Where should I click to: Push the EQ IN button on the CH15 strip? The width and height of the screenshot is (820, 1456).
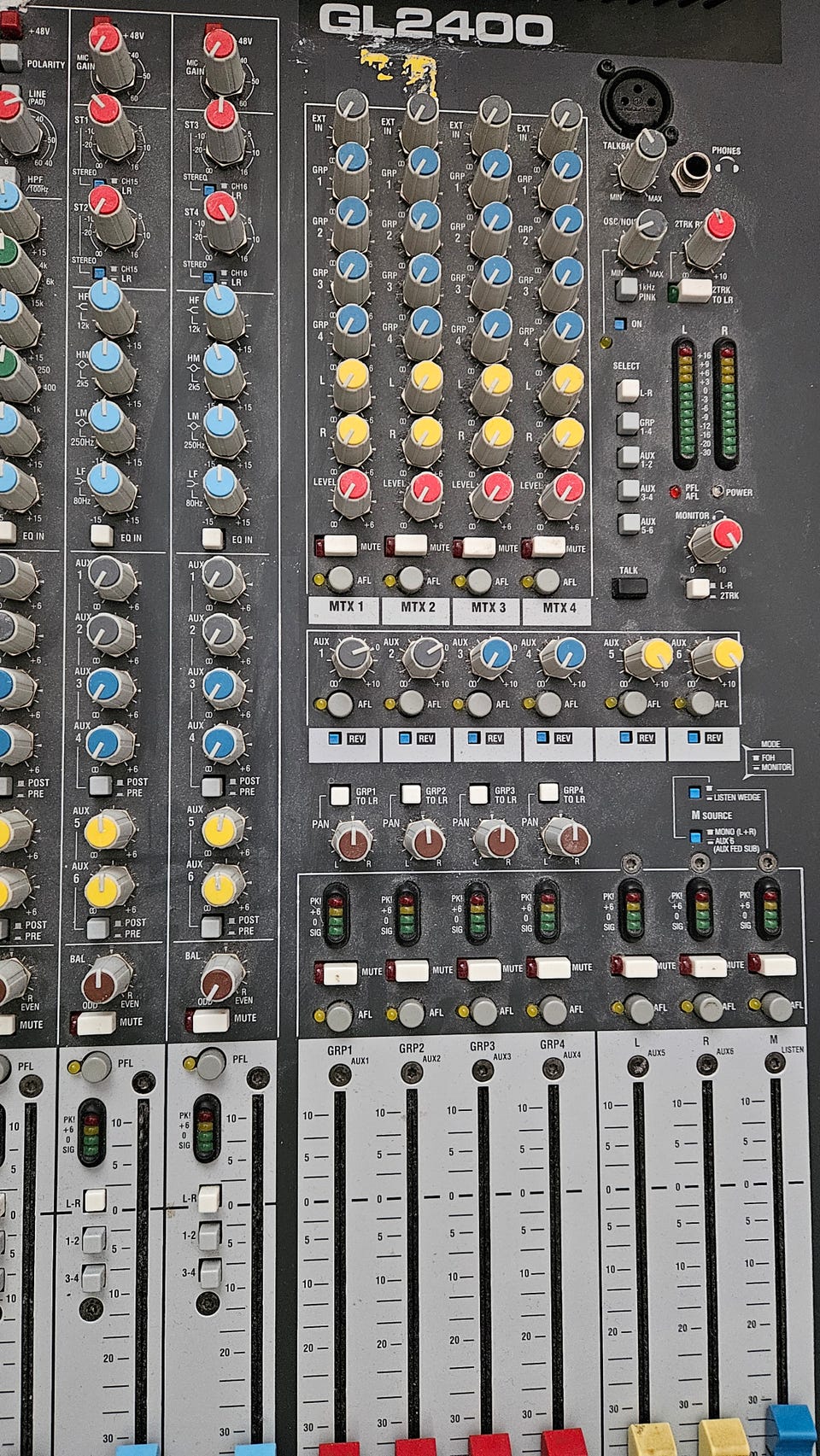coord(102,536)
